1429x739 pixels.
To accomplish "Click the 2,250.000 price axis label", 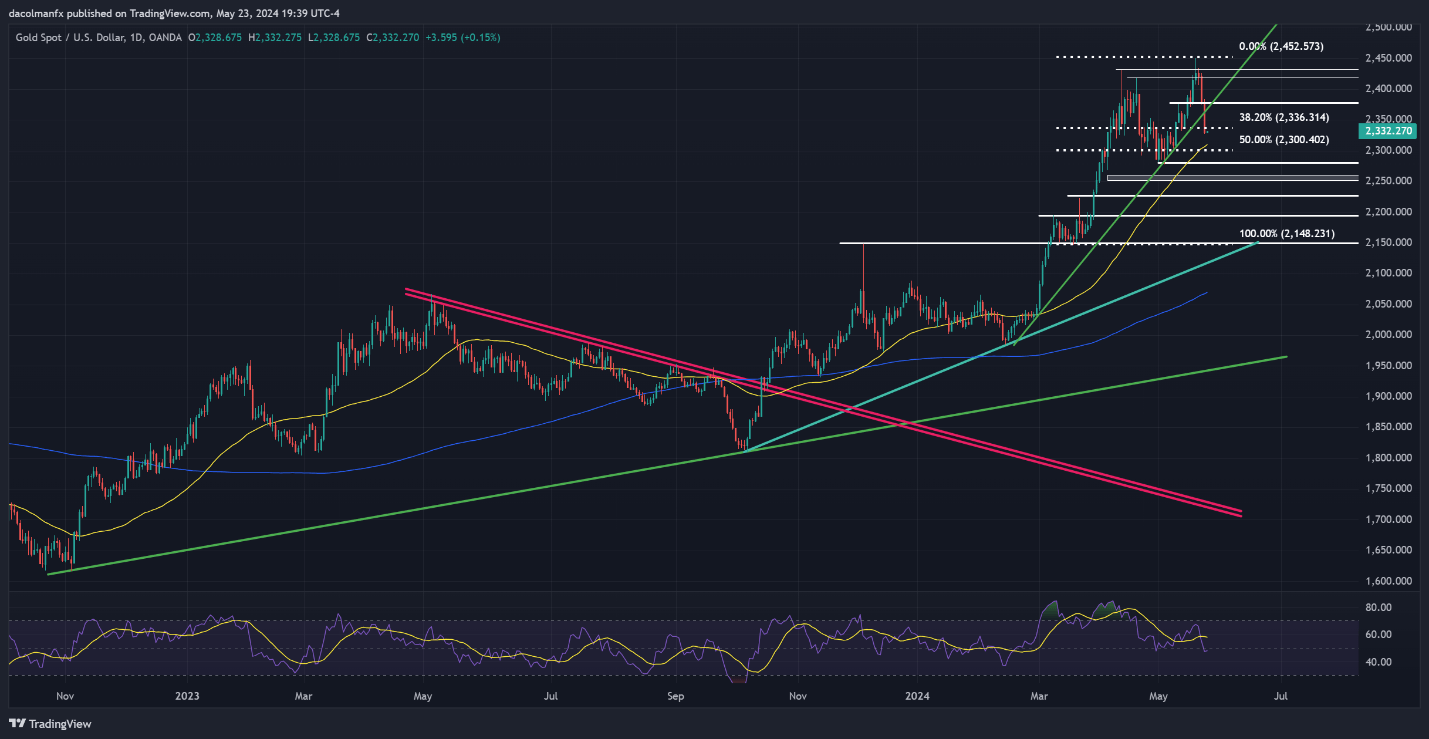I will coord(1389,181).
